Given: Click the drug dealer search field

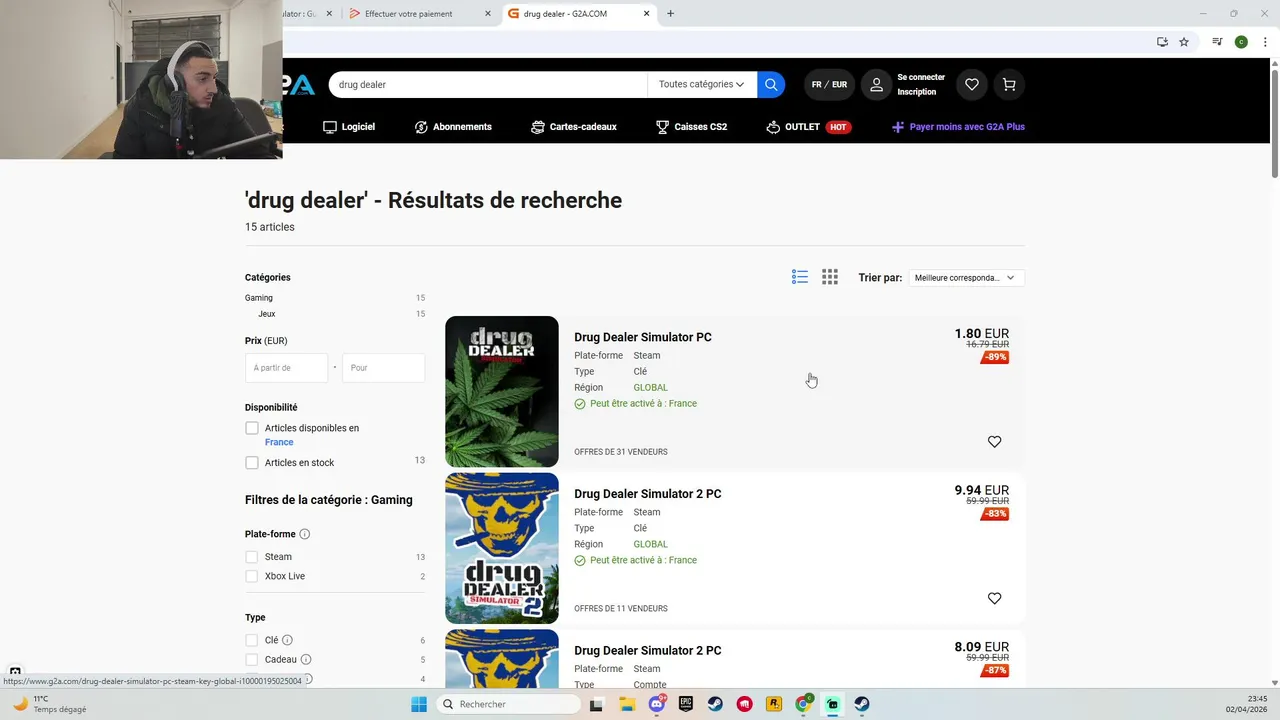Looking at the screenshot, I should pos(488,85).
